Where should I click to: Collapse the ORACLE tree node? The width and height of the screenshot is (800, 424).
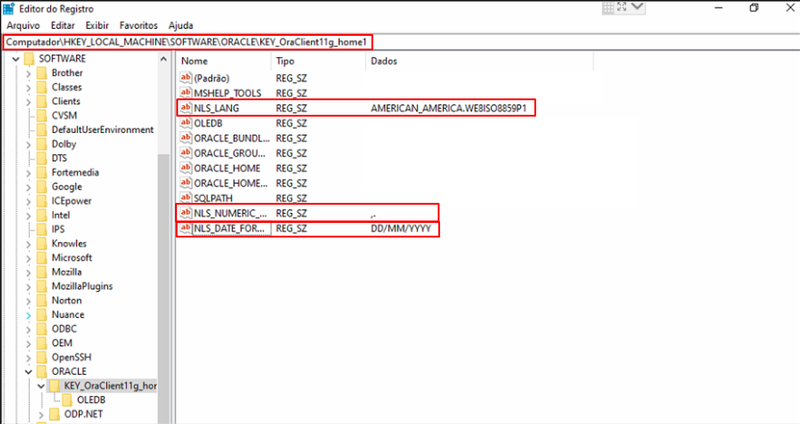coord(29,371)
